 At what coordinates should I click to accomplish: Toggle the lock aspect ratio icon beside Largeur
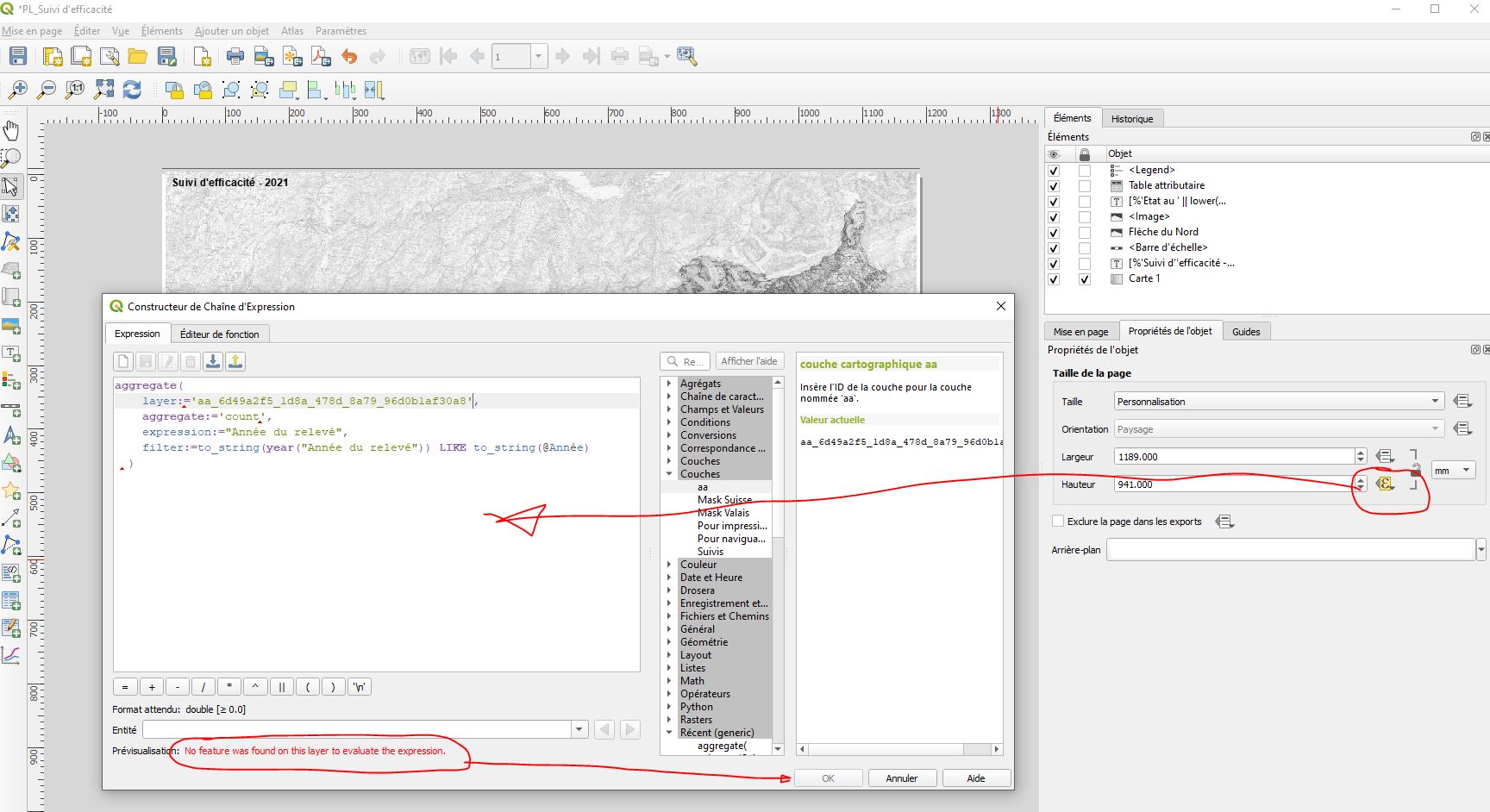[x=1415, y=469]
